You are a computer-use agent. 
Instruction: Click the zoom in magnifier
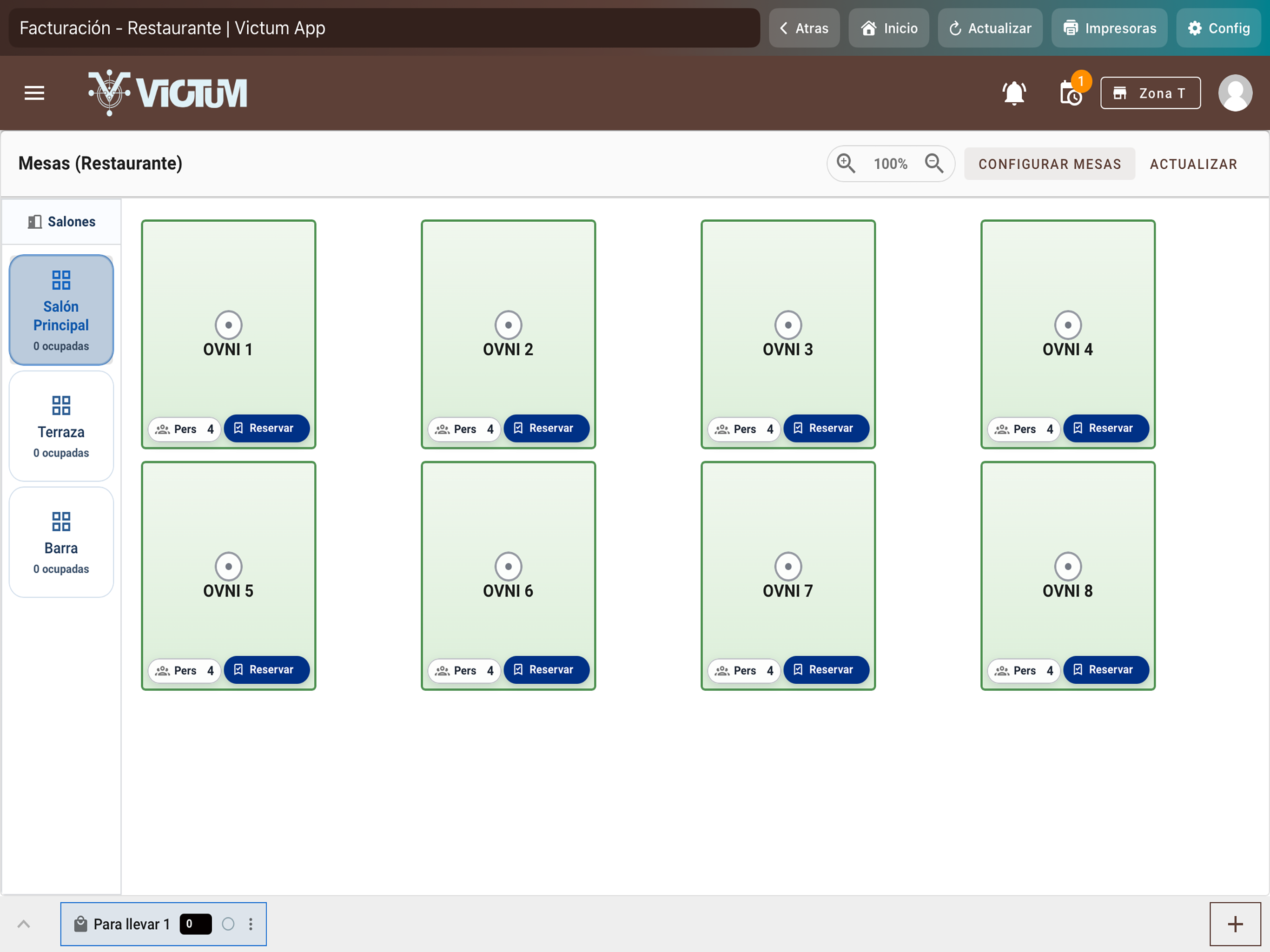point(846,164)
